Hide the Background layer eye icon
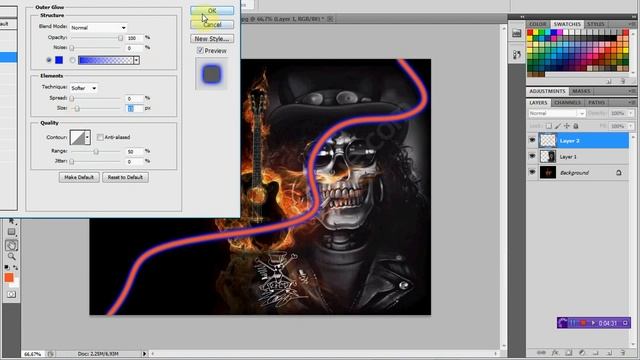The image size is (640, 360). tap(532, 172)
